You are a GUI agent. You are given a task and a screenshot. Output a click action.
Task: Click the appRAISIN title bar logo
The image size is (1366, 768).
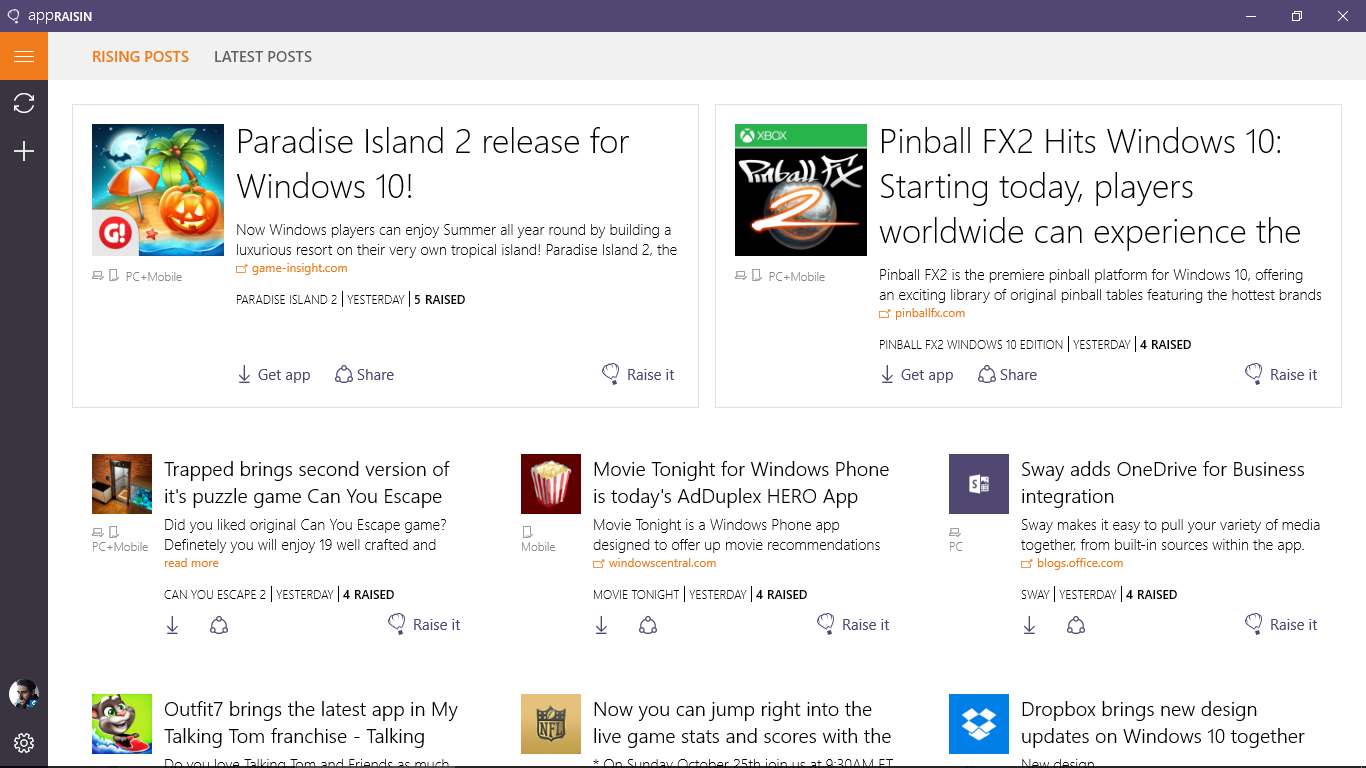[x=50, y=16]
